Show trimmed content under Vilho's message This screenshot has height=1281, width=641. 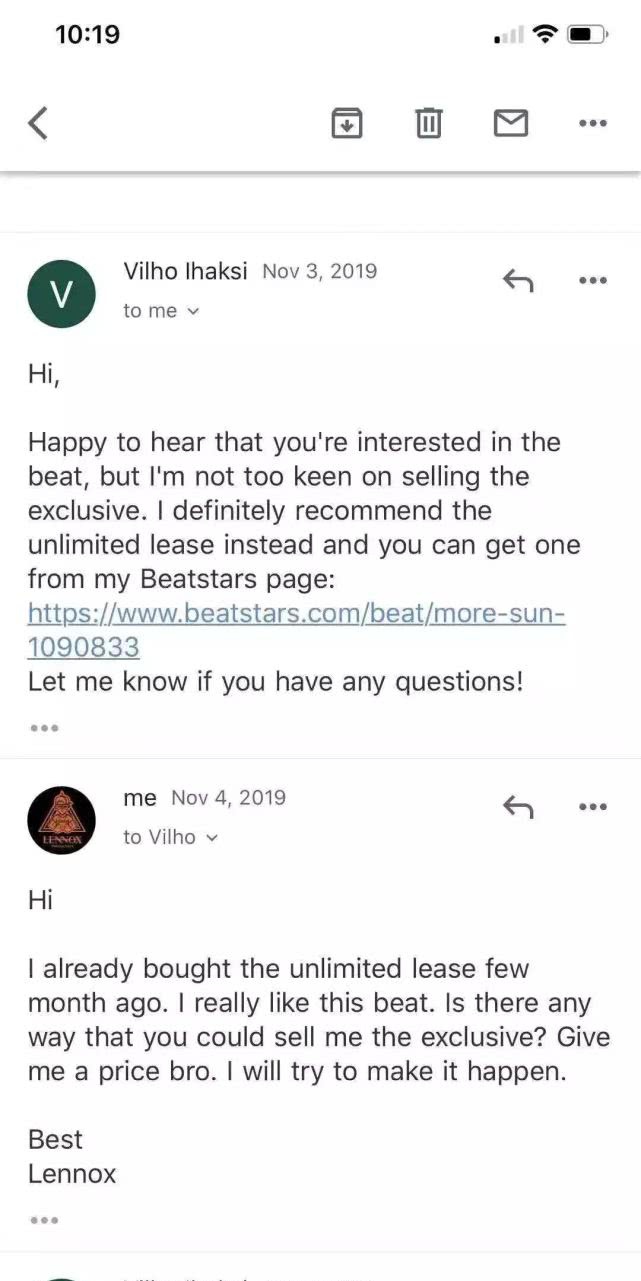[x=44, y=728]
